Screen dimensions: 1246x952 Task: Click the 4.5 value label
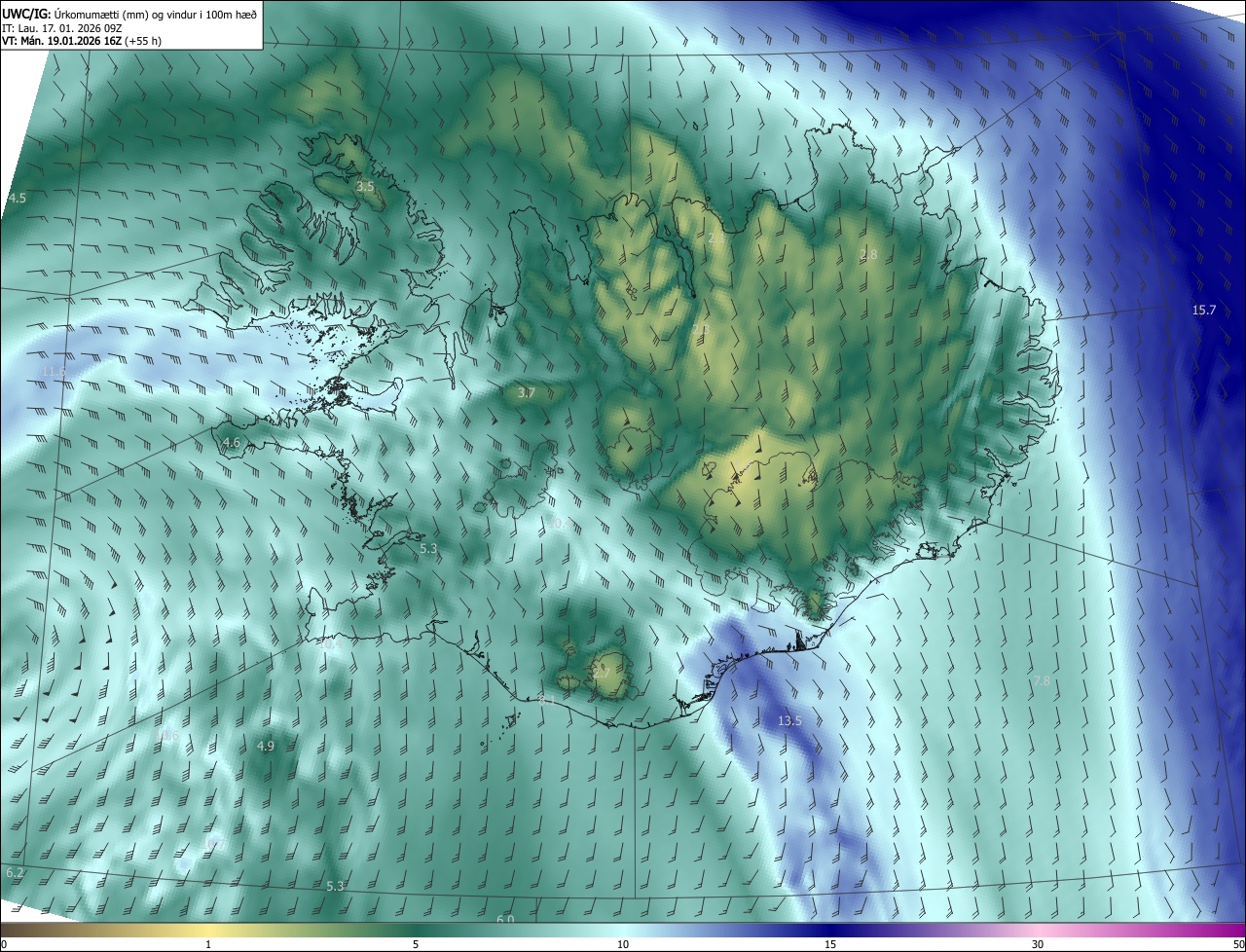(x=18, y=198)
